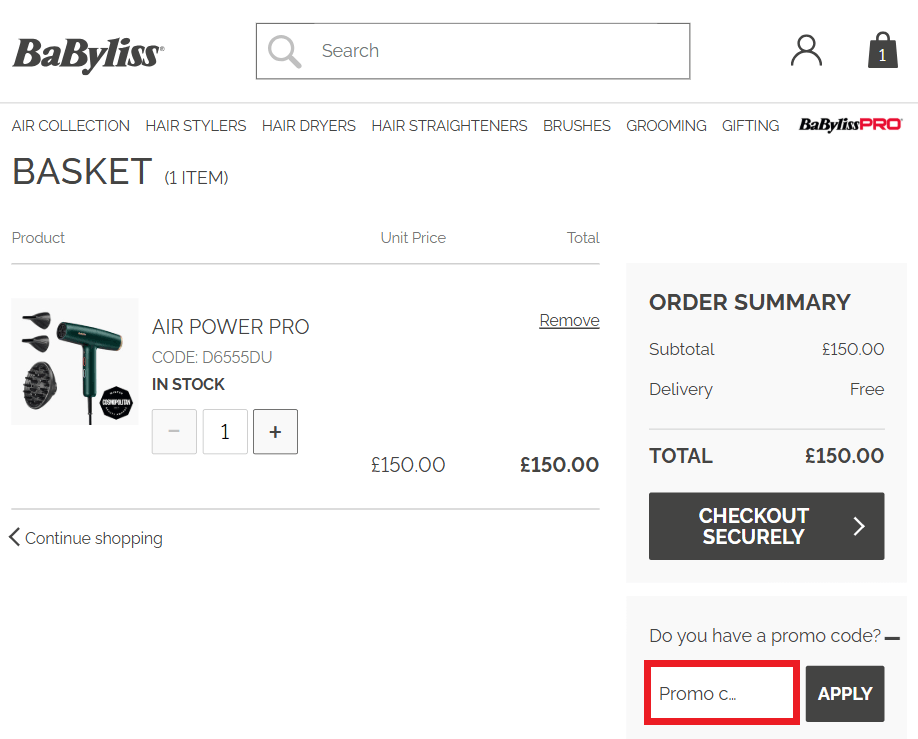This screenshot has height=739, width=918.
Task: Click the Checkout Securely button
Action: point(766,526)
